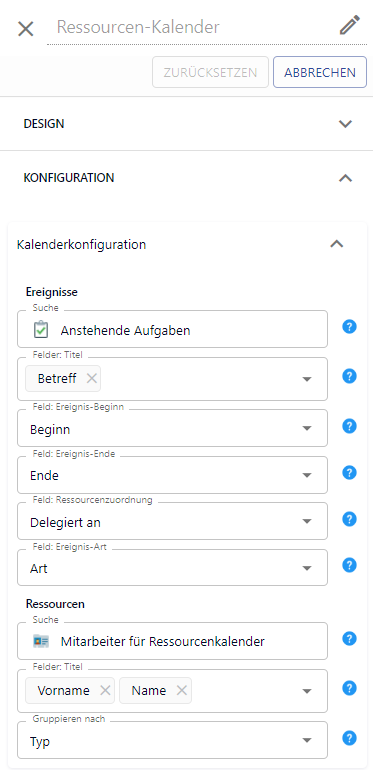Show help for Ereignis-Art field
373x770 pixels.
(x=349, y=565)
